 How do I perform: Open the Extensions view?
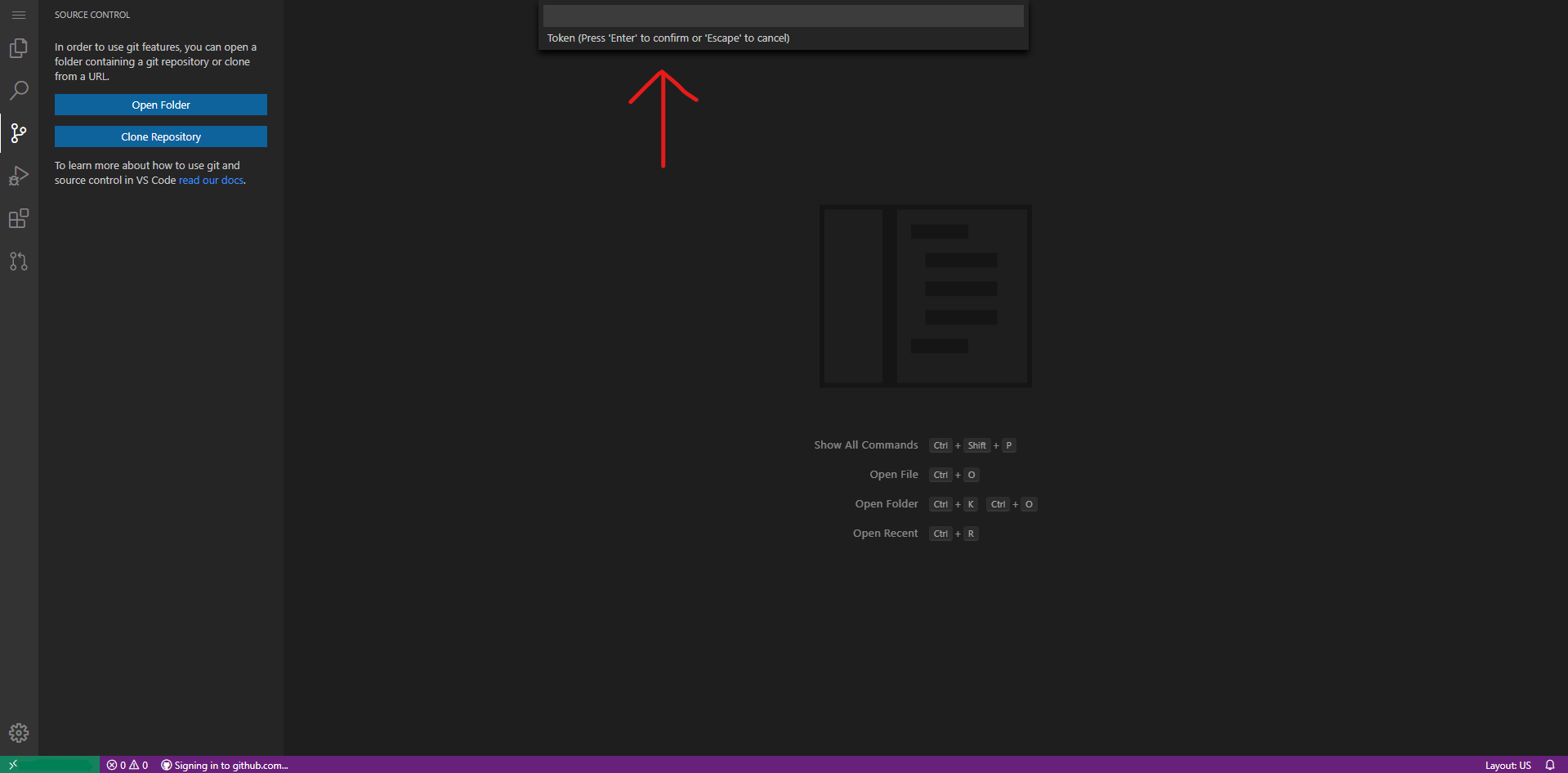point(19,218)
